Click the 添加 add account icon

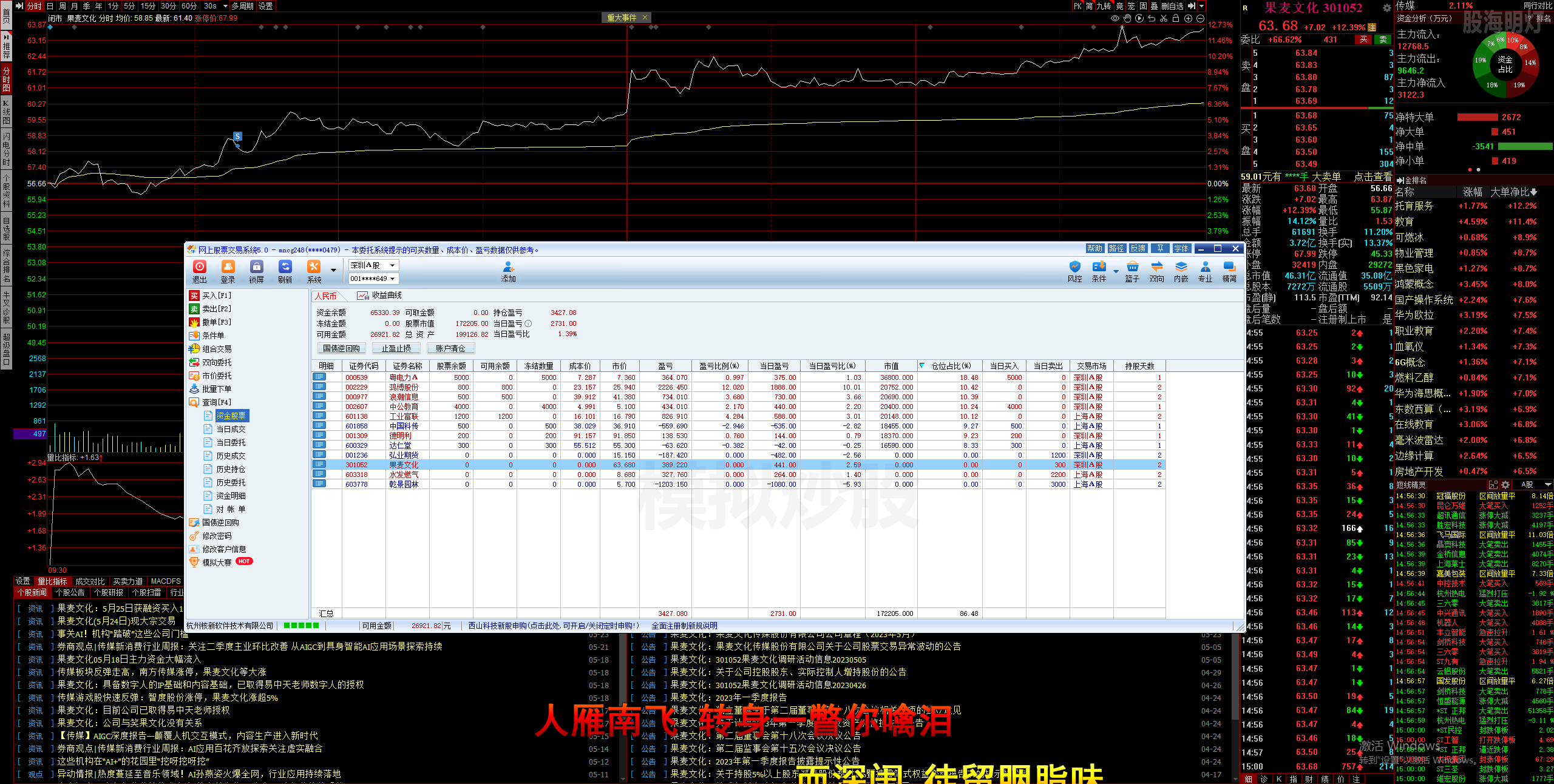click(x=509, y=272)
